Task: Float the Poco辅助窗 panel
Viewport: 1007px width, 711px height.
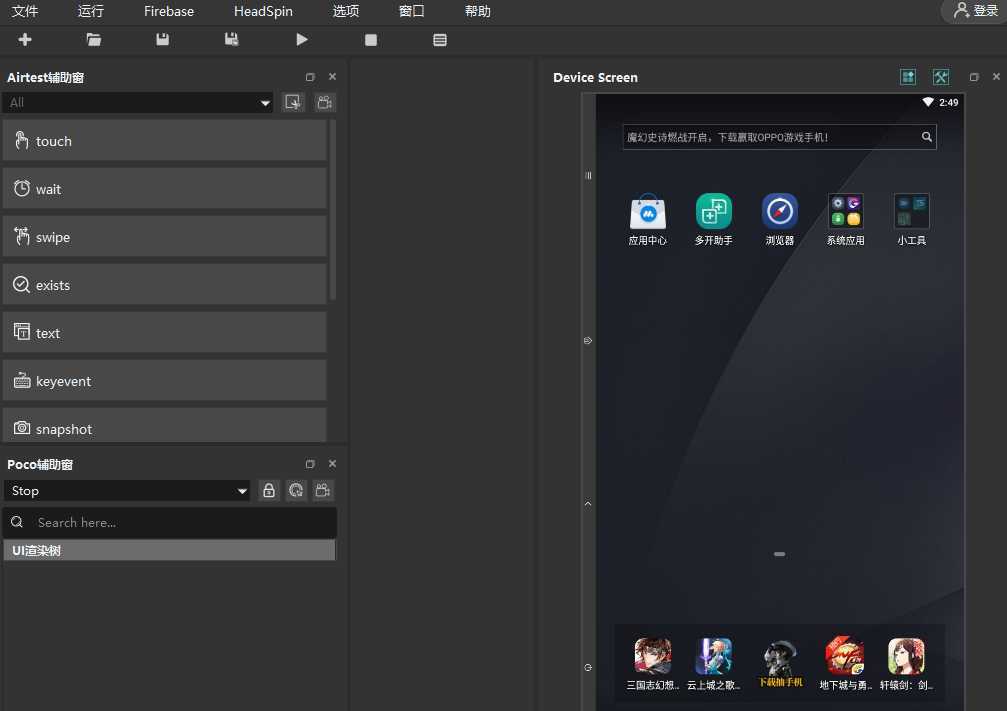Action: 310,464
